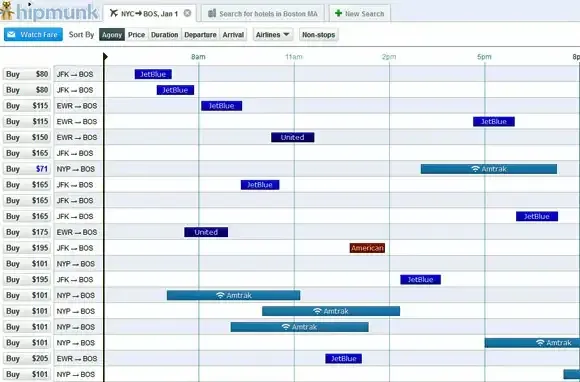580x382 pixels.
Task: Sort flights by Departure time
Action: point(200,35)
